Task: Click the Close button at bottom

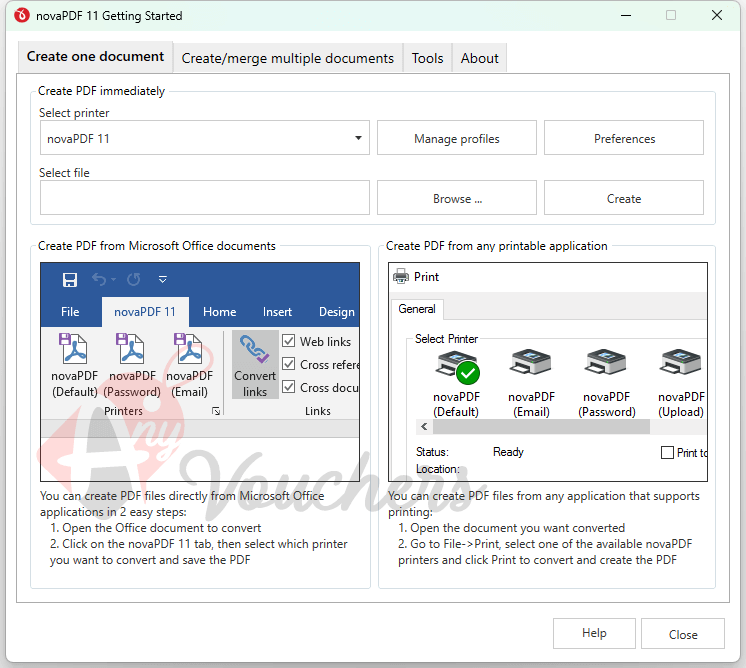Action: 683,633
